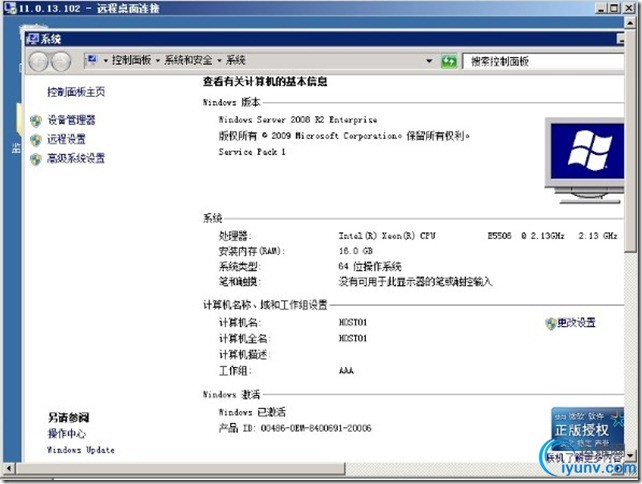Expand the arrow before 系统 in breadcrumb
The image size is (642, 484).
click(x=219, y=61)
